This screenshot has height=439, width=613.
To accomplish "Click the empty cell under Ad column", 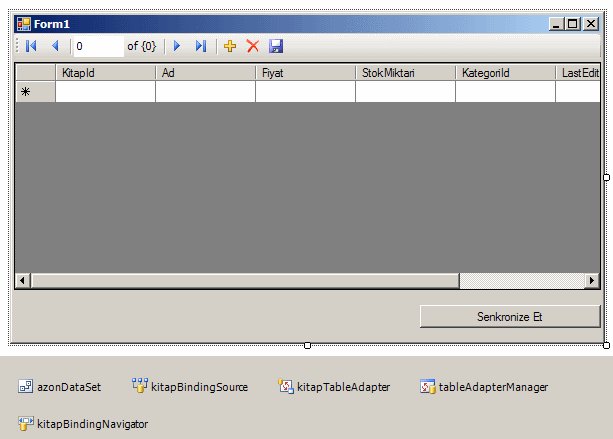I will 205,92.
